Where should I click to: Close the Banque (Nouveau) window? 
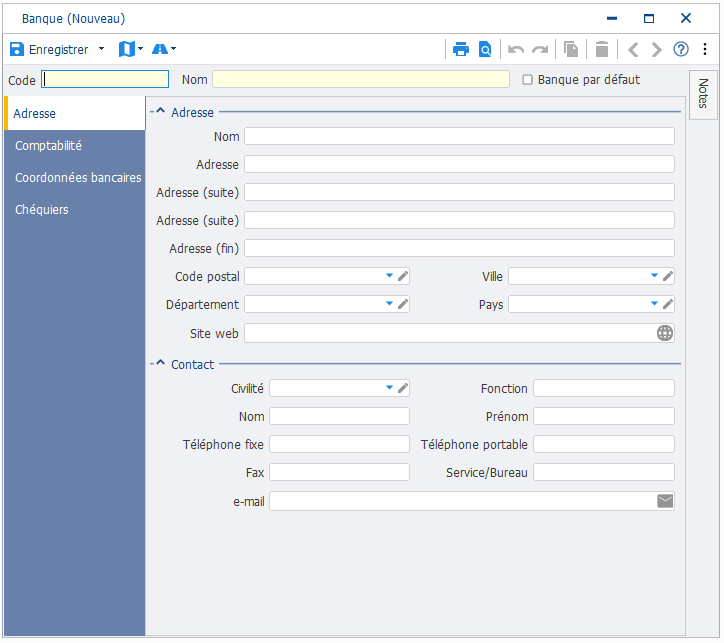point(686,18)
